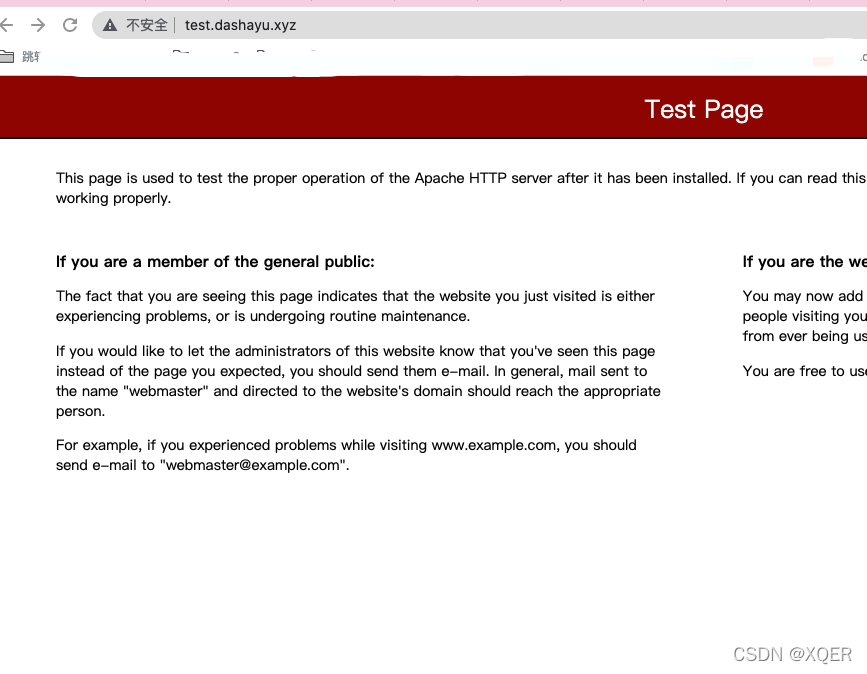Click the "If you are the we..." heading

(805, 262)
